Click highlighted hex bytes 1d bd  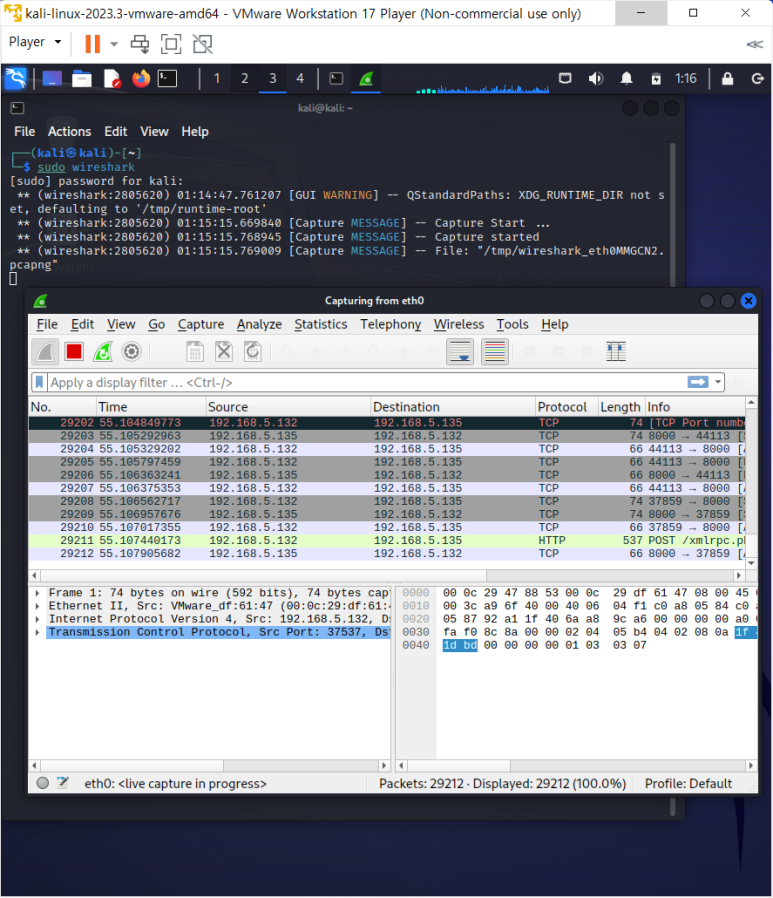(460, 645)
